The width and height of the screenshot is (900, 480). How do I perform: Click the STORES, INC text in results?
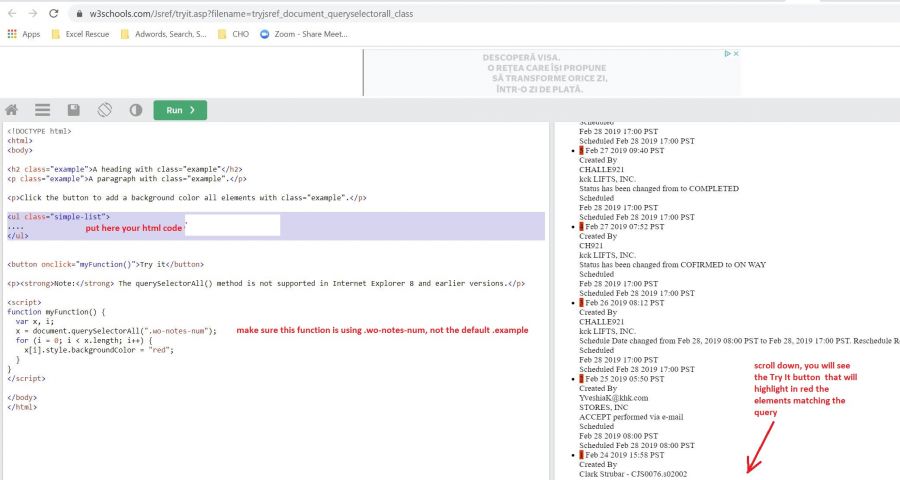tap(604, 407)
